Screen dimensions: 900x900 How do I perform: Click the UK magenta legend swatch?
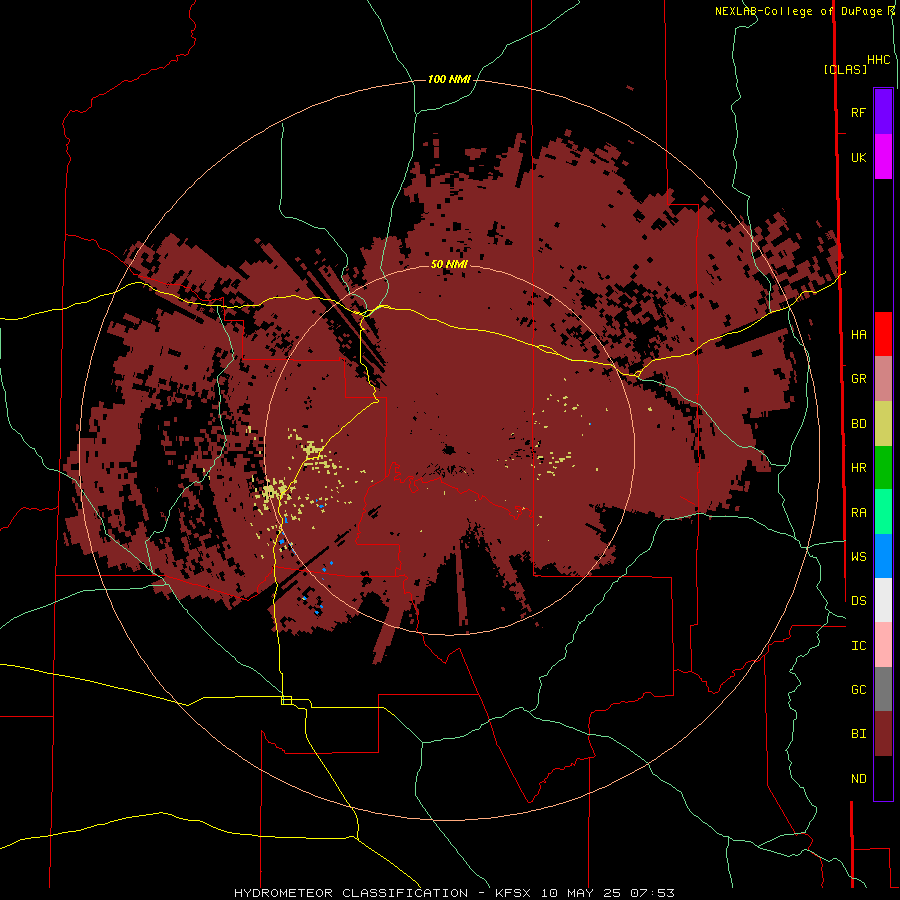pyautogui.click(x=883, y=157)
